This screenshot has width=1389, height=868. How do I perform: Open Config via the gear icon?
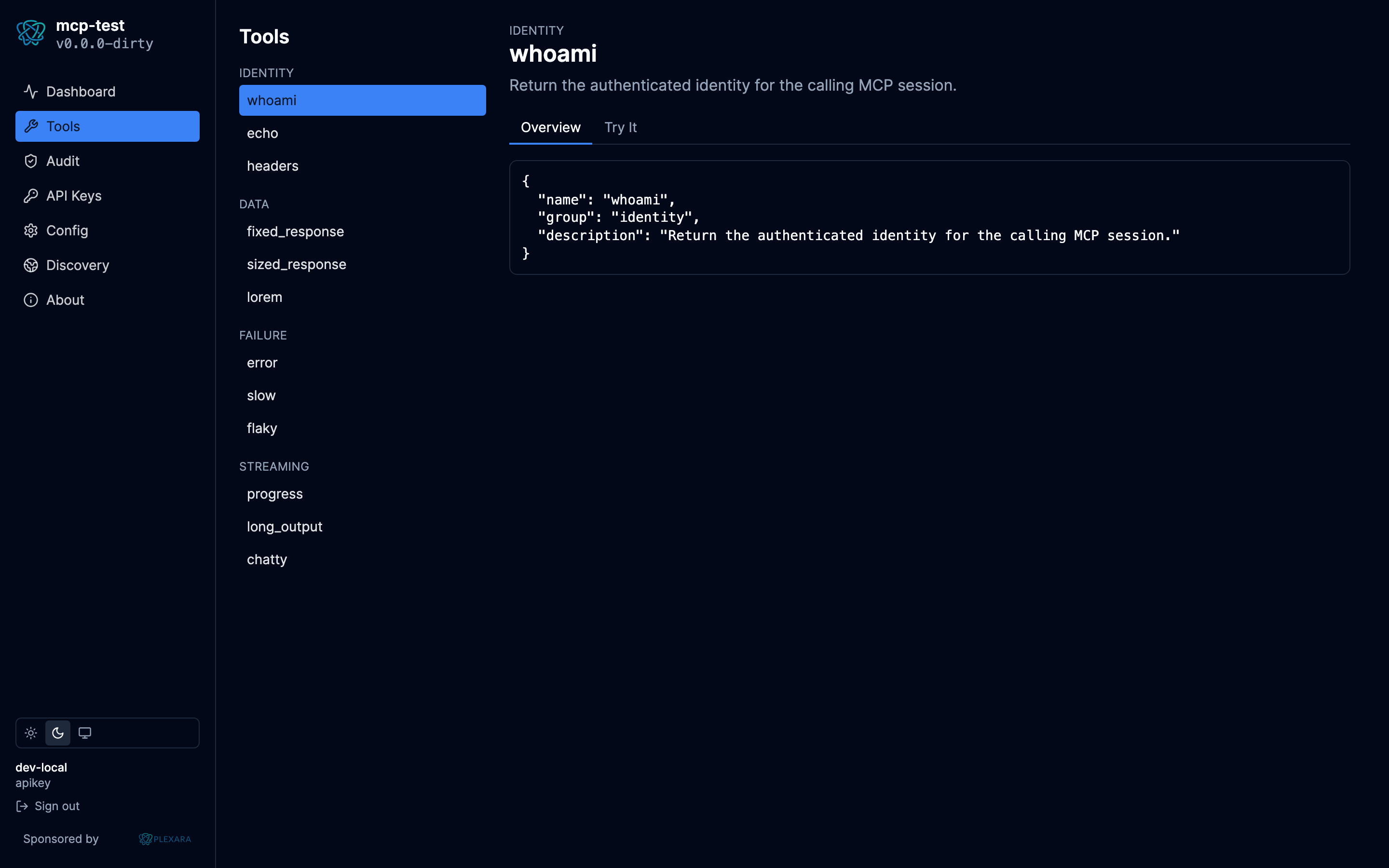coord(31,230)
